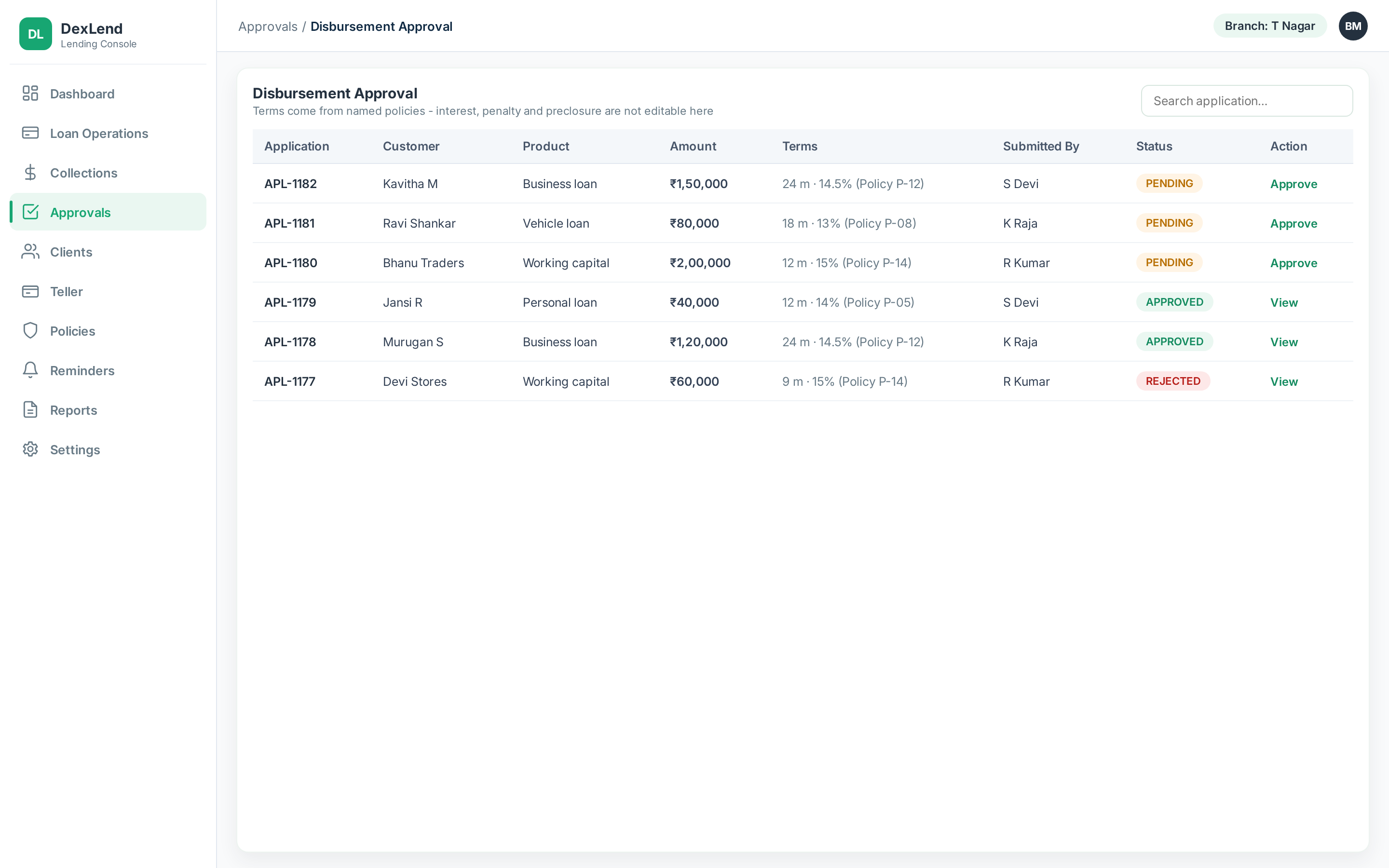Click terms 12 m · 14% (Policy P-05)
The width and height of the screenshot is (1389, 868).
[x=848, y=303]
